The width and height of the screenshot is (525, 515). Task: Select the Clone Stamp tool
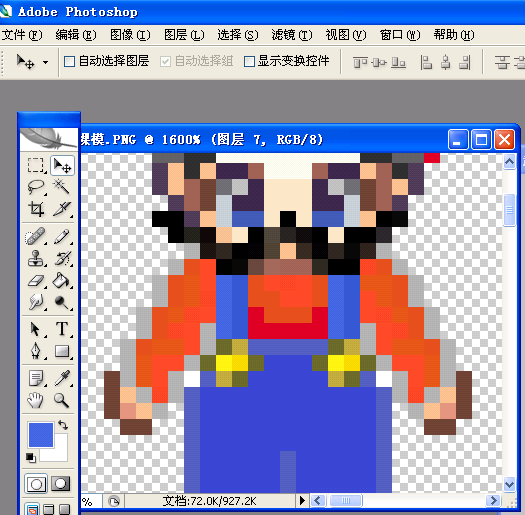pos(35,258)
